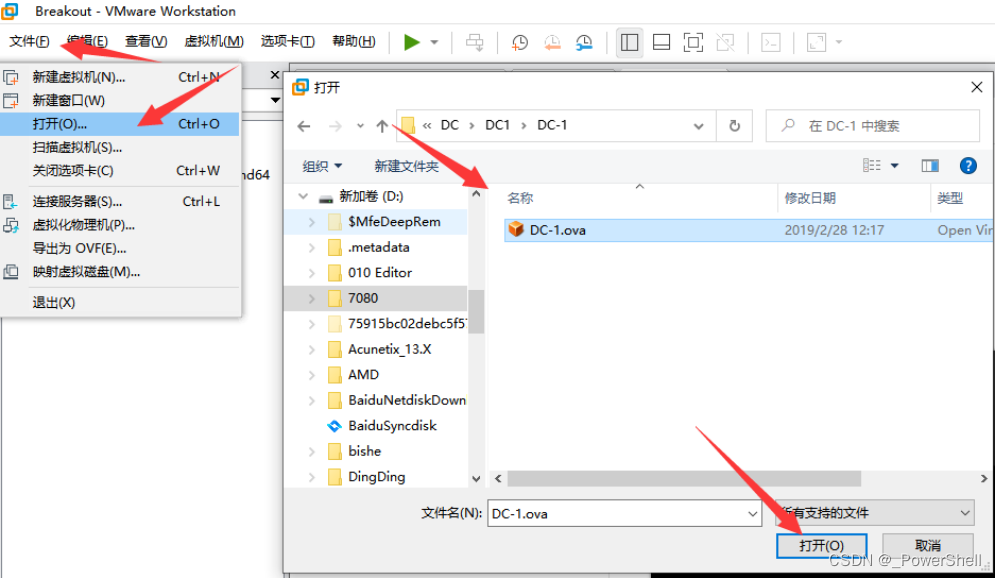Select the .metadata folder in tree

379,247
